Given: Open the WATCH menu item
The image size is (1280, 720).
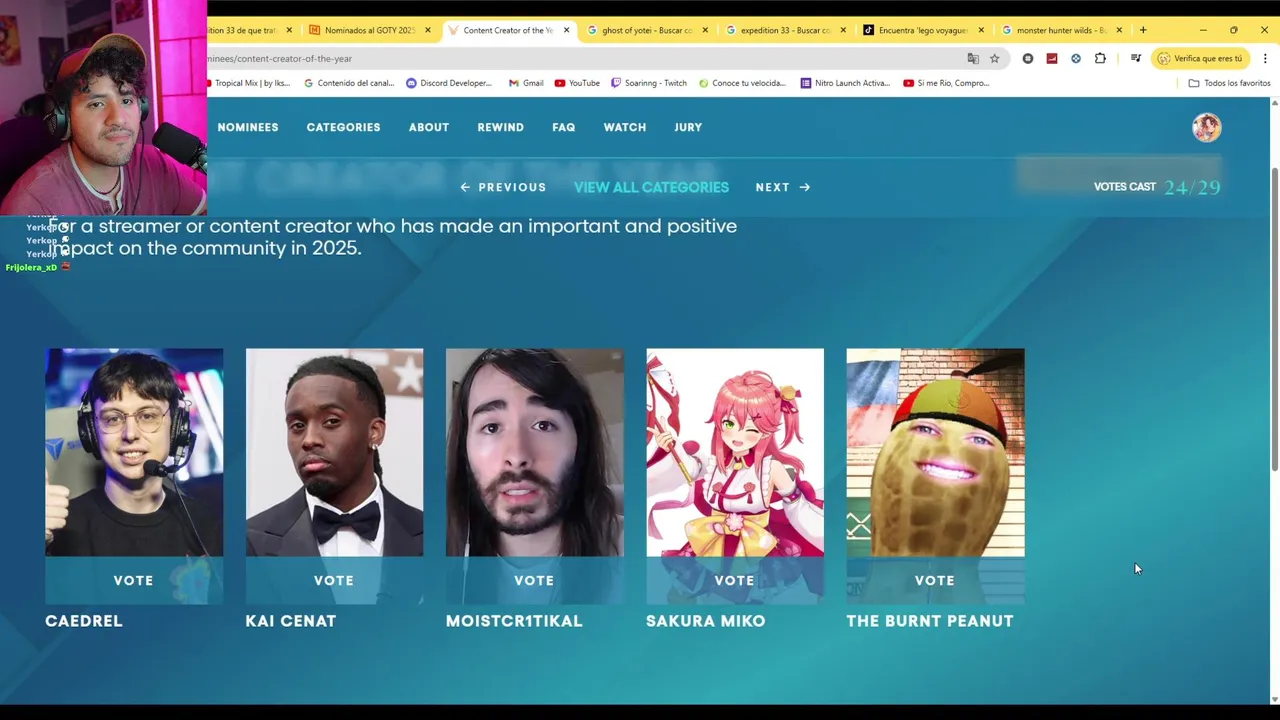Looking at the screenshot, I should 625,127.
